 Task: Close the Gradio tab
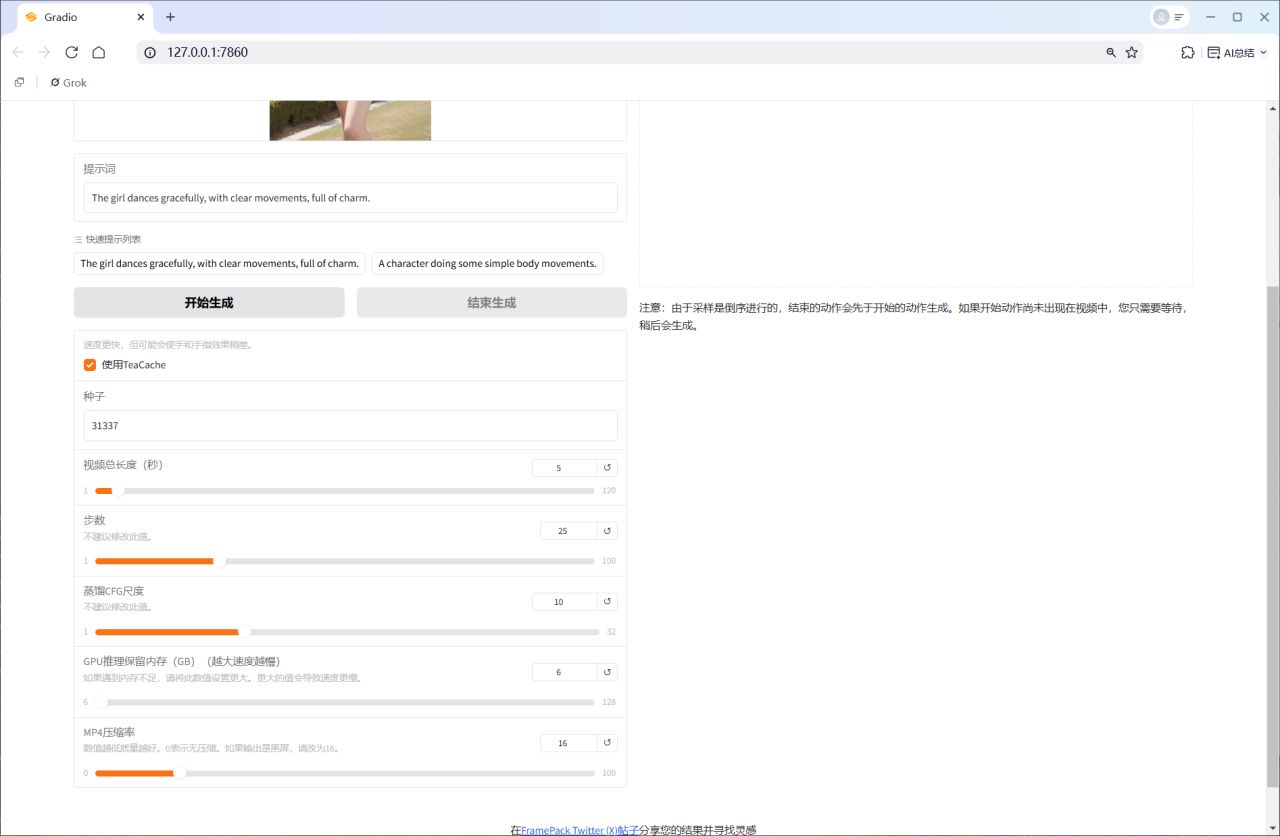(x=140, y=17)
